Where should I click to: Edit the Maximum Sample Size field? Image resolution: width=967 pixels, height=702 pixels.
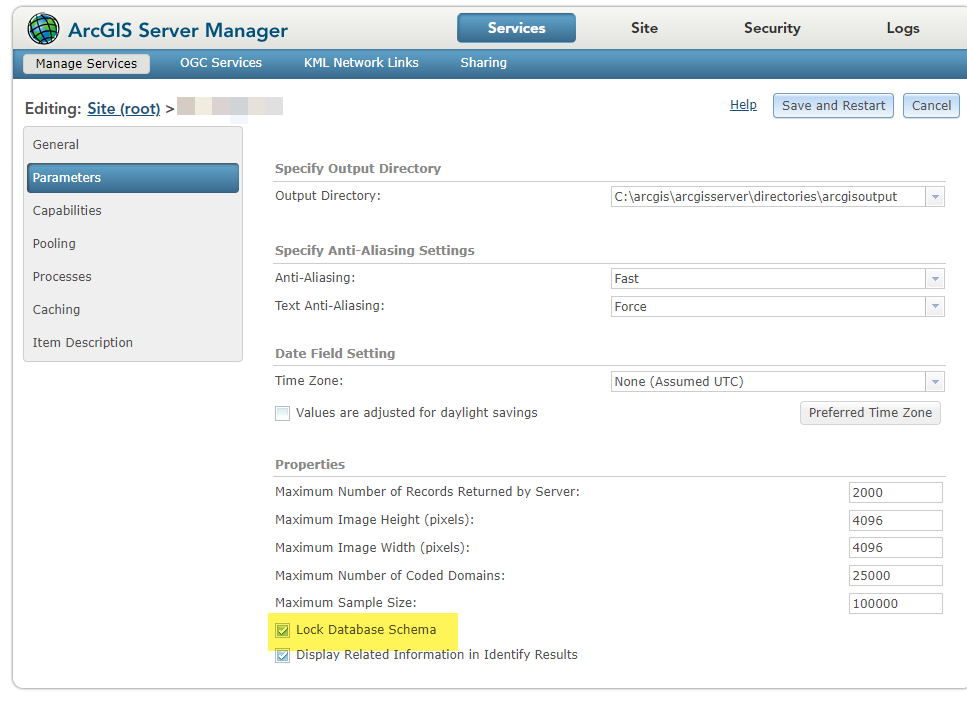click(895, 603)
